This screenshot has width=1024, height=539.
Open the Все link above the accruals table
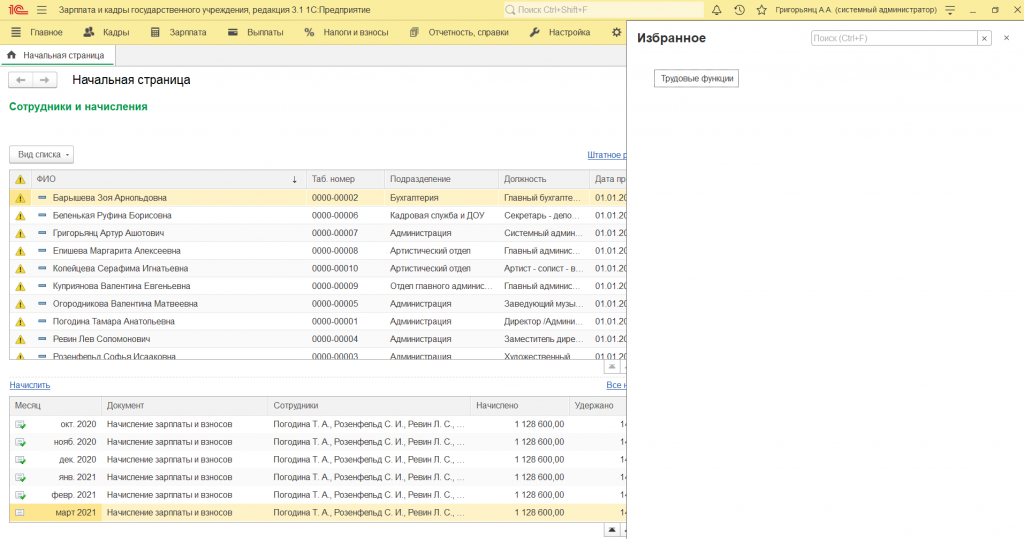615,385
